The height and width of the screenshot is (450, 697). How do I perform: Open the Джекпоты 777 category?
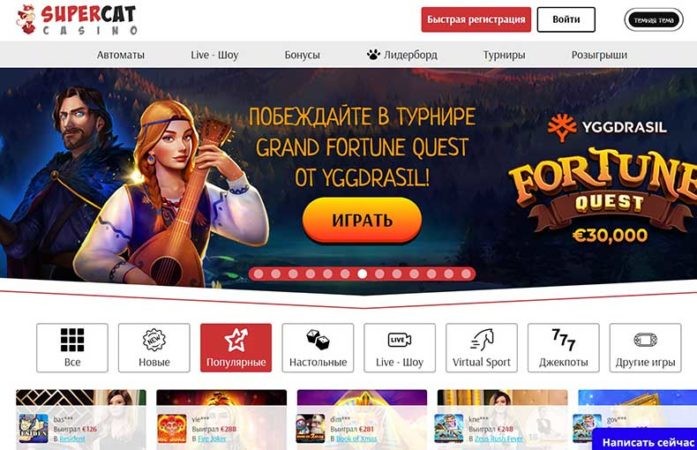point(563,348)
